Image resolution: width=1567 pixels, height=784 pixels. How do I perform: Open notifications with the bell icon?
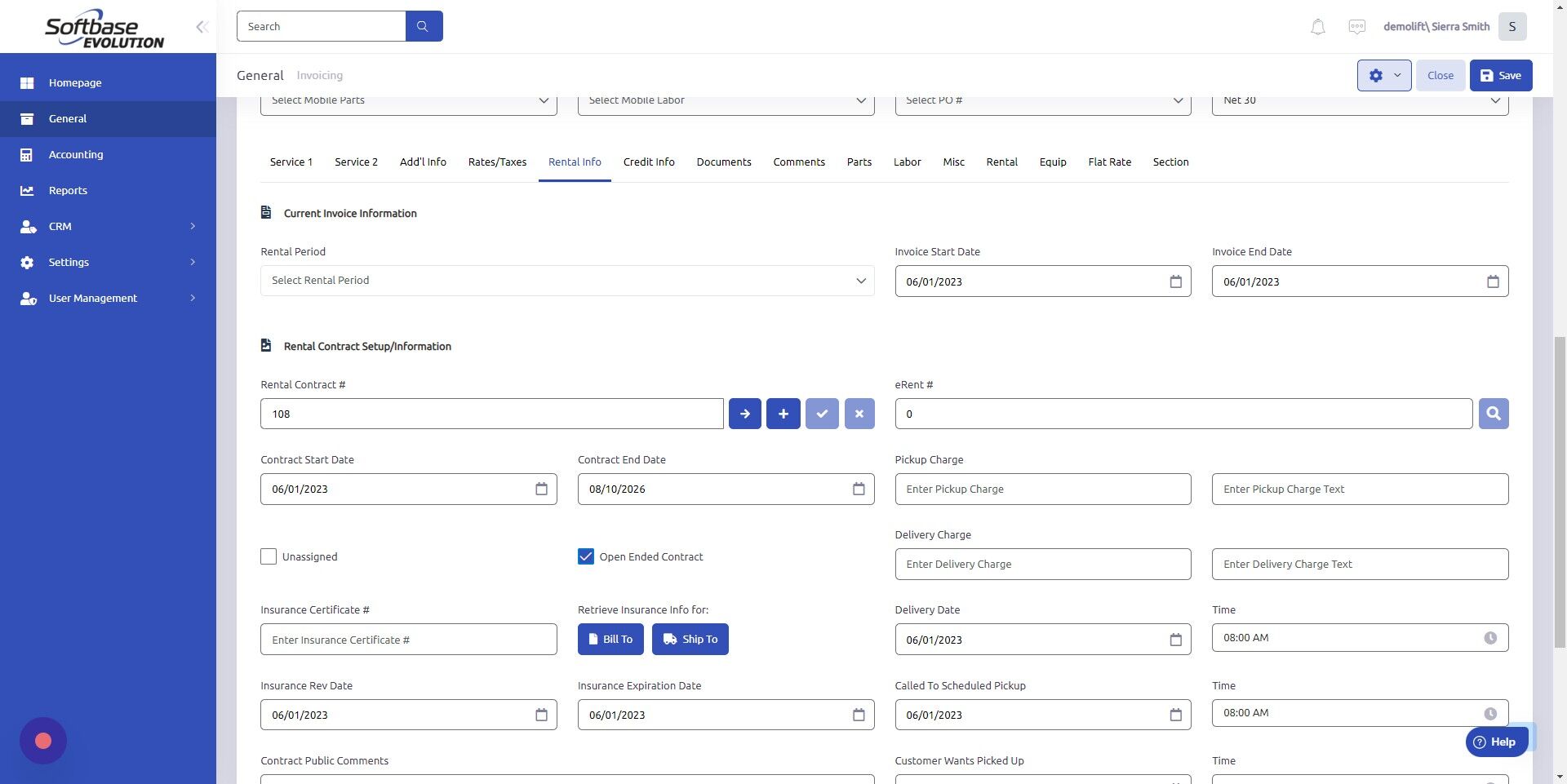click(x=1316, y=26)
